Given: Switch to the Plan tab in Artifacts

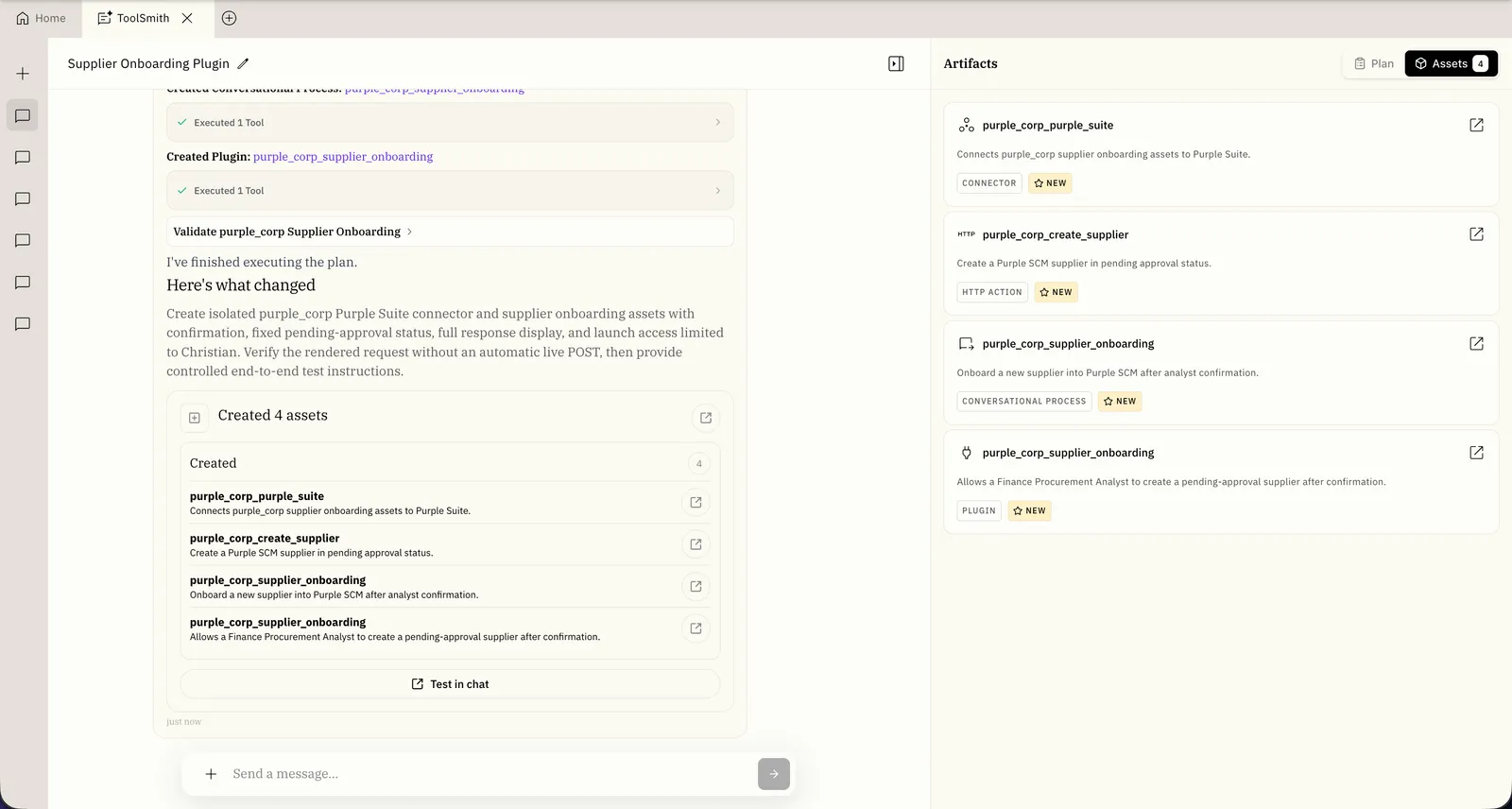Looking at the screenshot, I should tap(1374, 63).
